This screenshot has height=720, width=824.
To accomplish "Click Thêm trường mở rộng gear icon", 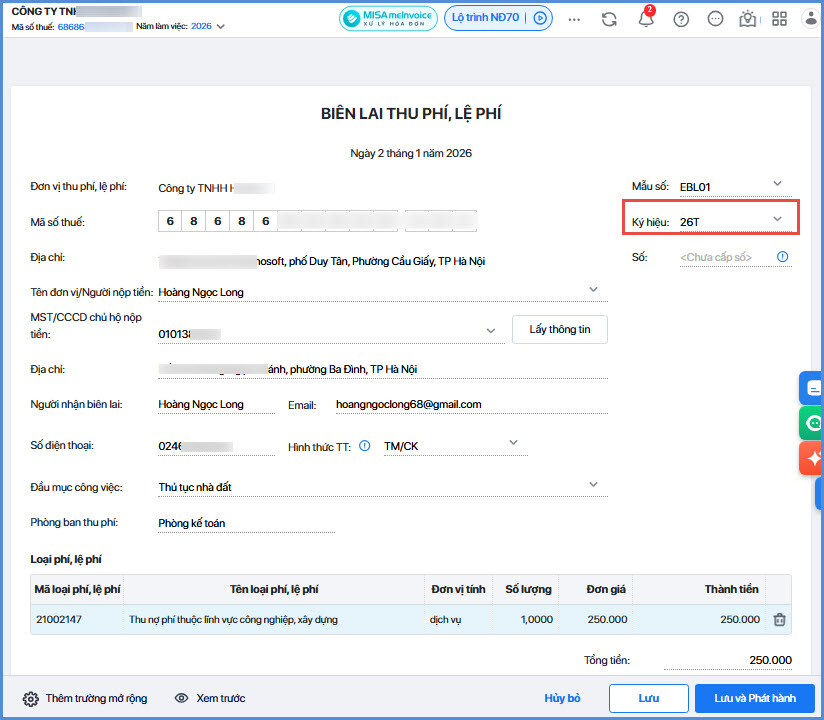I will coord(30,698).
